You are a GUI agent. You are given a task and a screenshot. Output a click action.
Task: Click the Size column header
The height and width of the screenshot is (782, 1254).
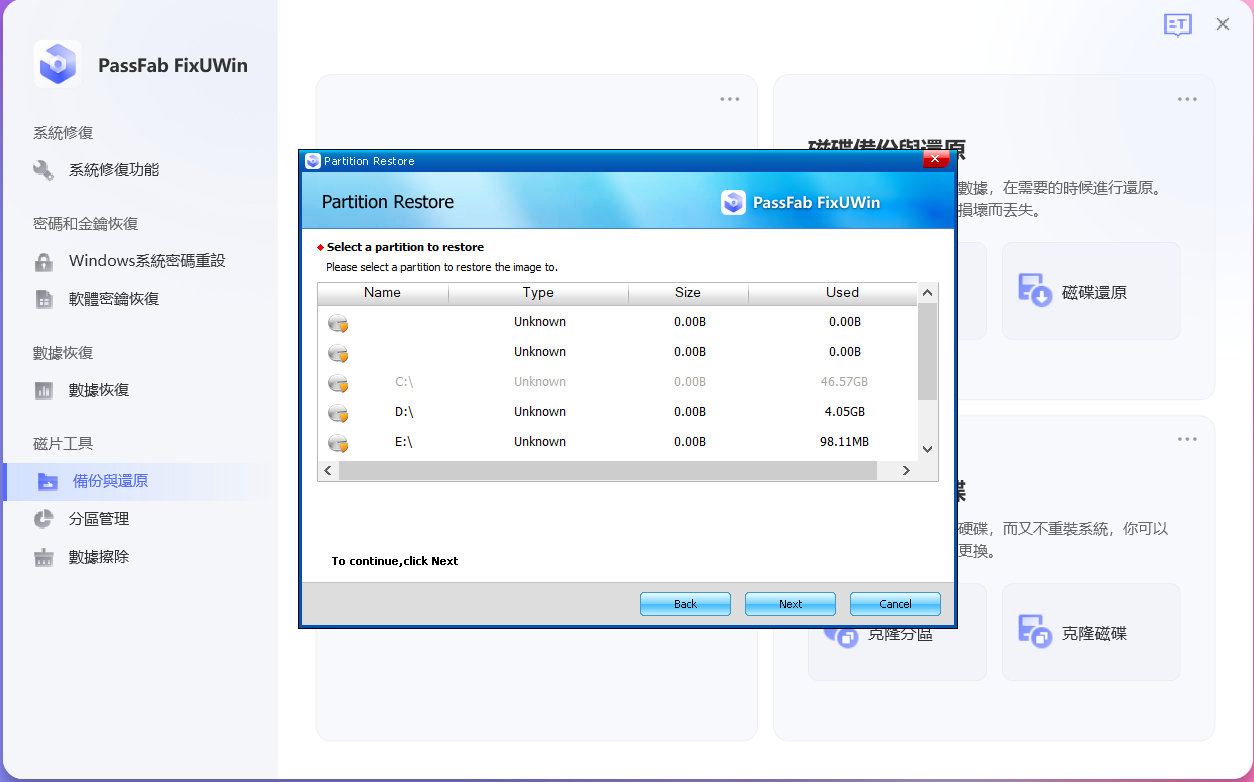coord(687,293)
